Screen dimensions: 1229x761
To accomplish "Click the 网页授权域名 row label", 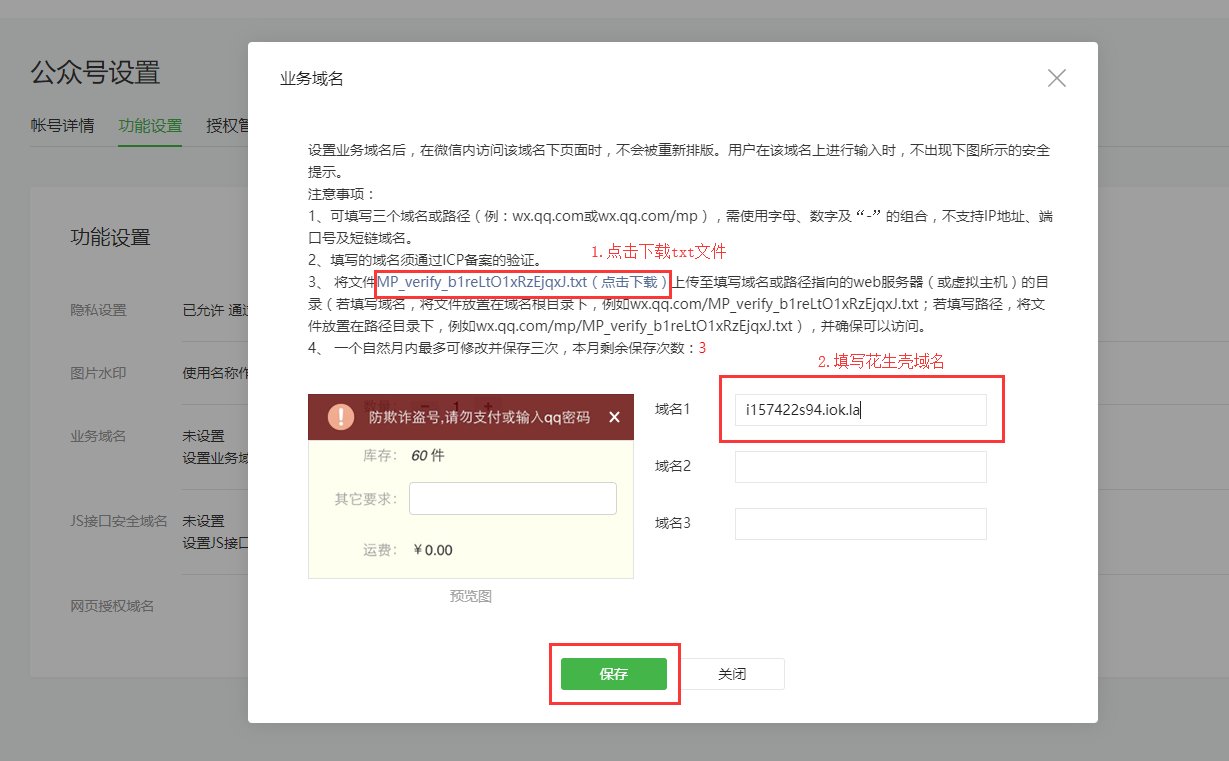I will pos(112,606).
